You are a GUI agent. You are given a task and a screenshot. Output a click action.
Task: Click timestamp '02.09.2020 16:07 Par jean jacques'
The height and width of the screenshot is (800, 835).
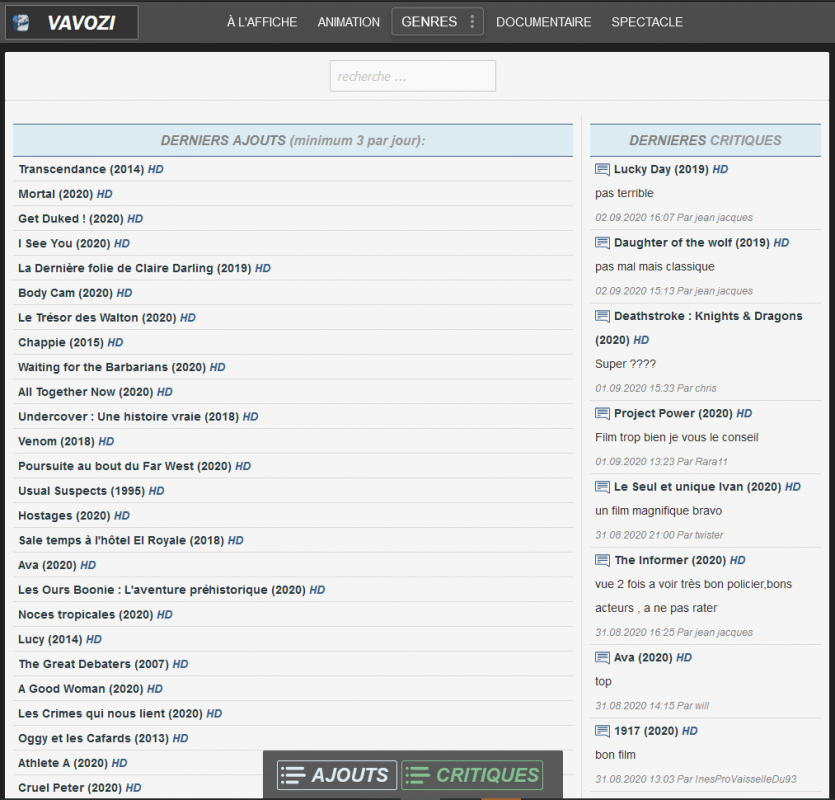pos(674,218)
